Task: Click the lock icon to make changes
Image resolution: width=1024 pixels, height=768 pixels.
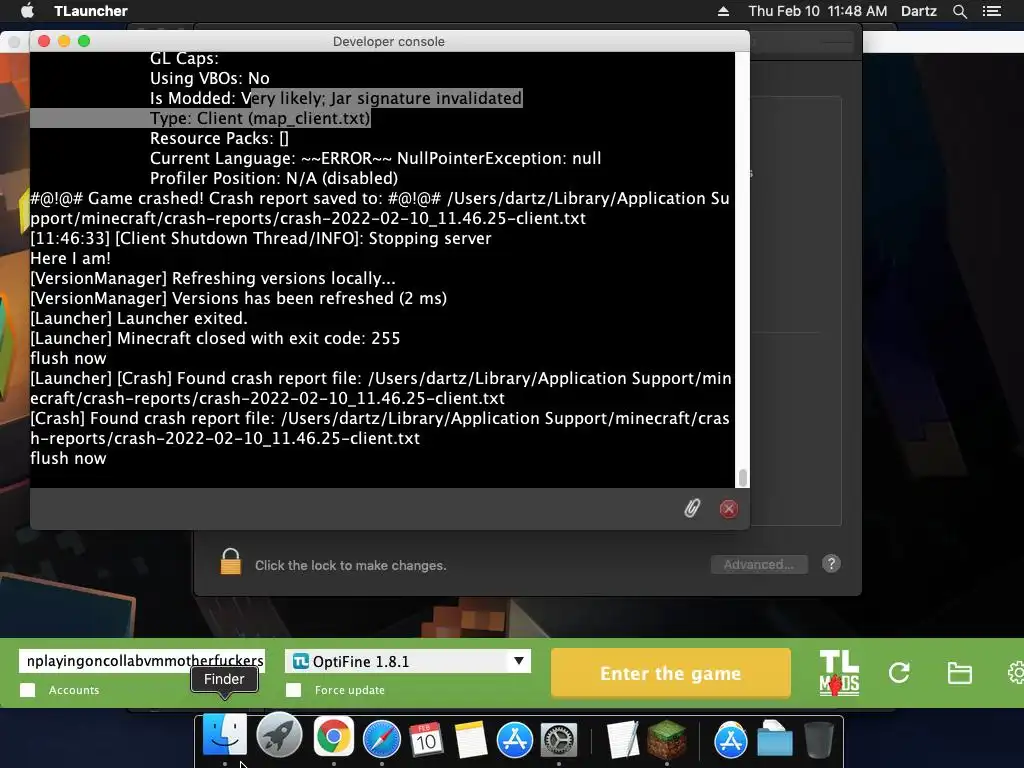Action: click(x=231, y=562)
